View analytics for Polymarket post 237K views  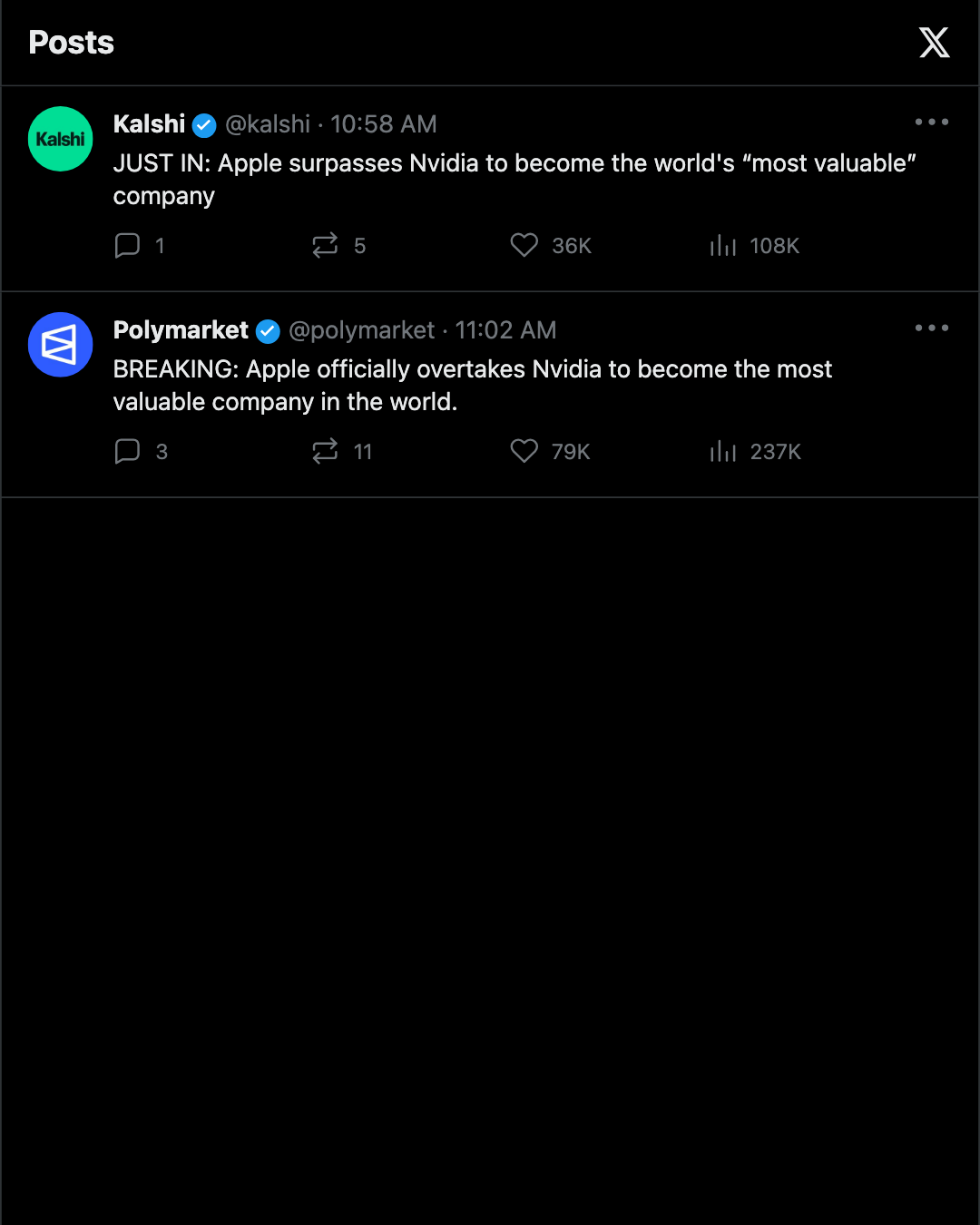tap(755, 452)
